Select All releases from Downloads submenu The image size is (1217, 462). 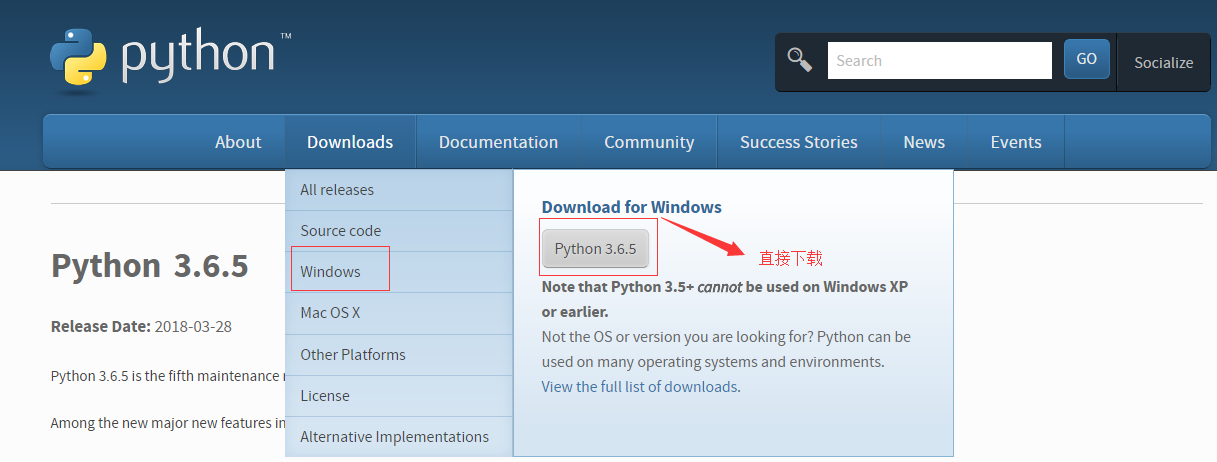pos(399,190)
